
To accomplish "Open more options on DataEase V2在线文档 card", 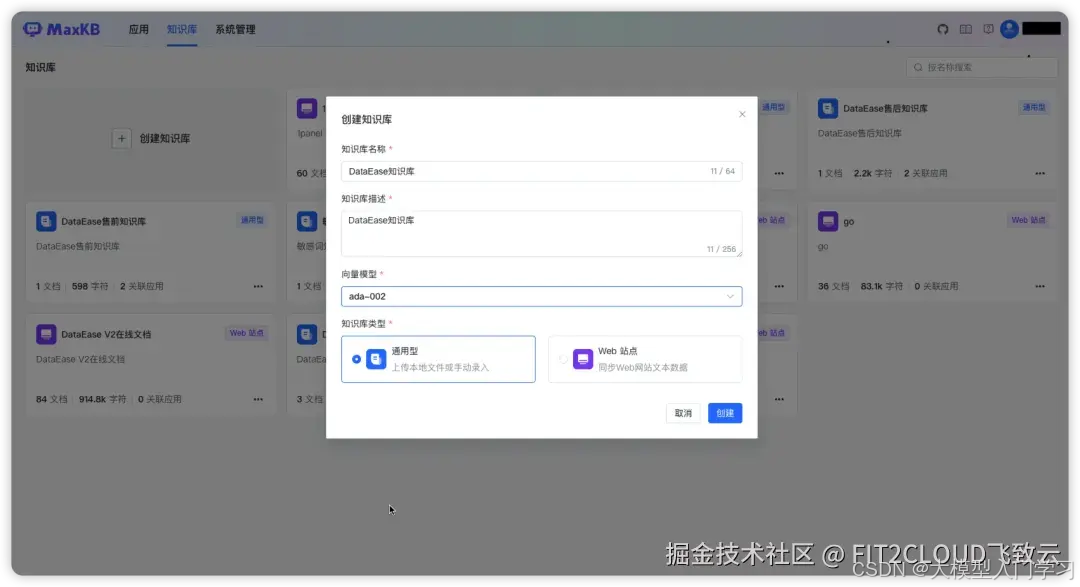I will 258,399.
